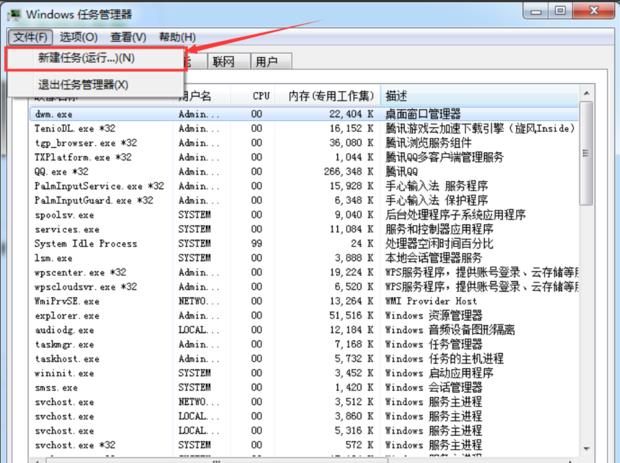This screenshot has width=620, height=463.
Task: Sort by the 描述 column header
Action: coord(480,97)
